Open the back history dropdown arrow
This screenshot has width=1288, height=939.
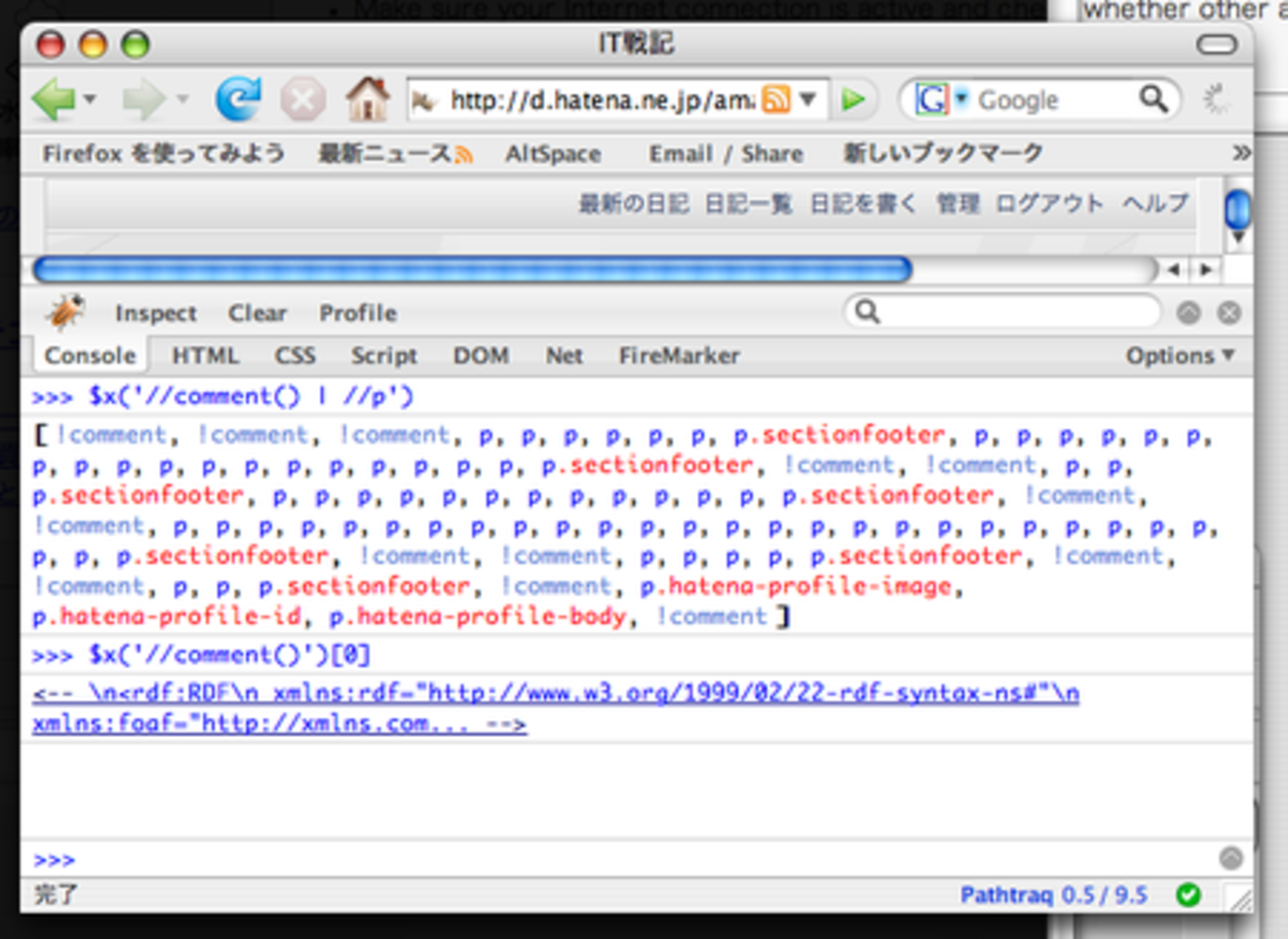point(90,99)
